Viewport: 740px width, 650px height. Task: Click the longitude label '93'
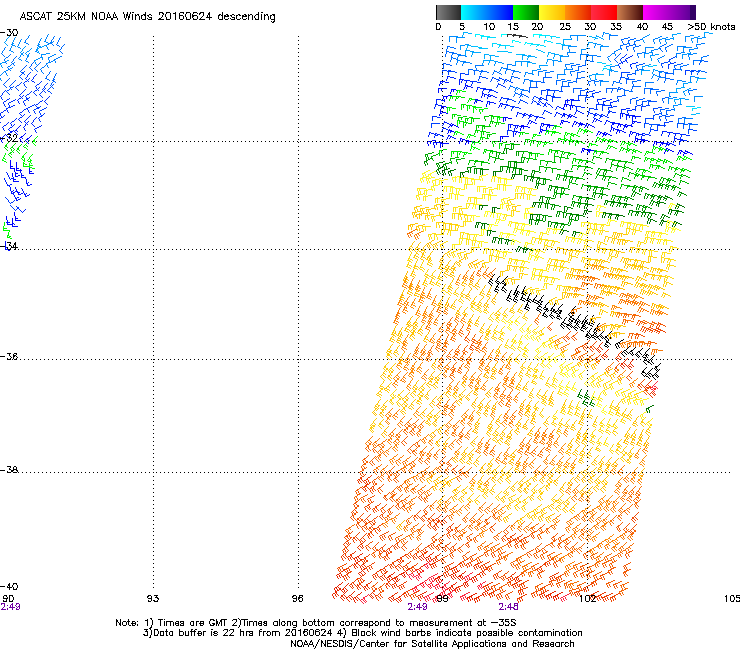153,598
